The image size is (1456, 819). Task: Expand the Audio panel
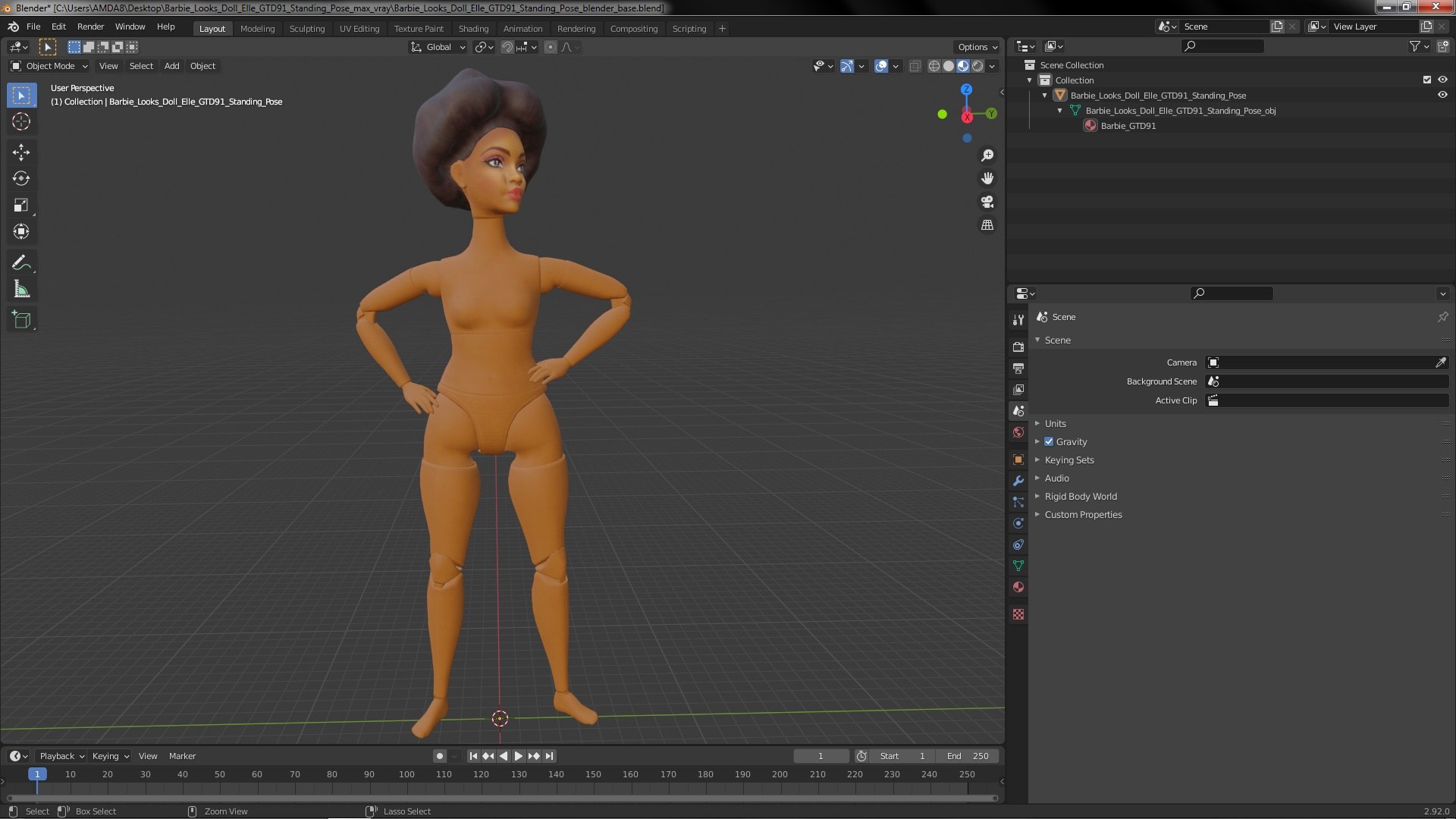1056,478
